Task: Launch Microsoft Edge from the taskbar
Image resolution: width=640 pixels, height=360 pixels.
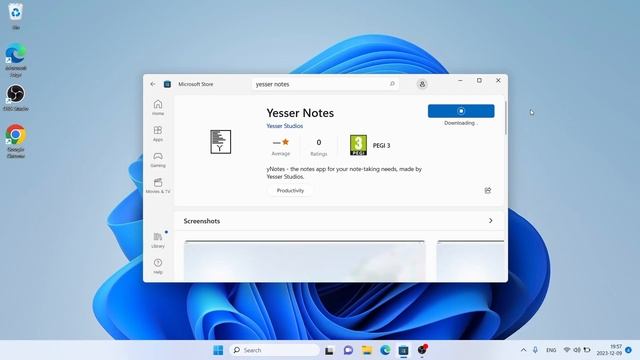Action: click(x=385, y=350)
